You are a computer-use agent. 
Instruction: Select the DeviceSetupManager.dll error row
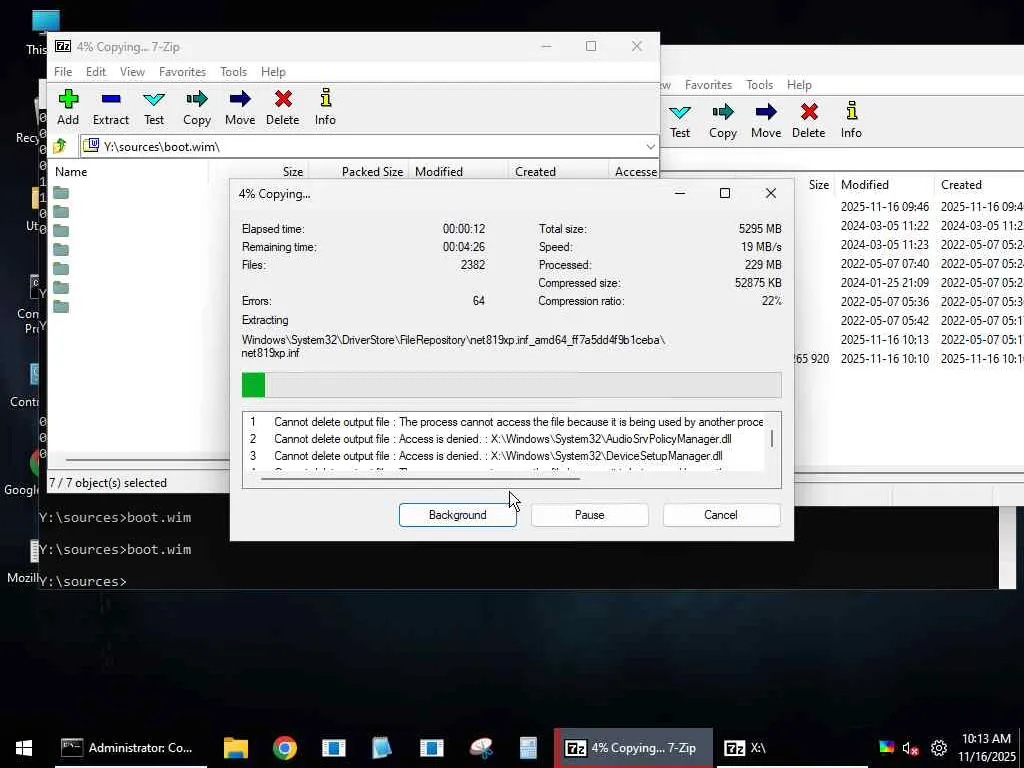pyautogui.click(x=503, y=456)
